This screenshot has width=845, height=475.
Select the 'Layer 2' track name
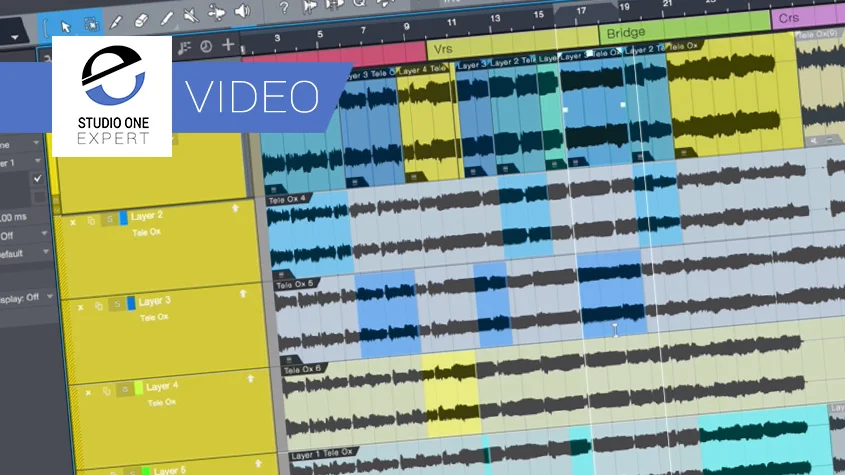pyautogui.click(x=146, y=216)
